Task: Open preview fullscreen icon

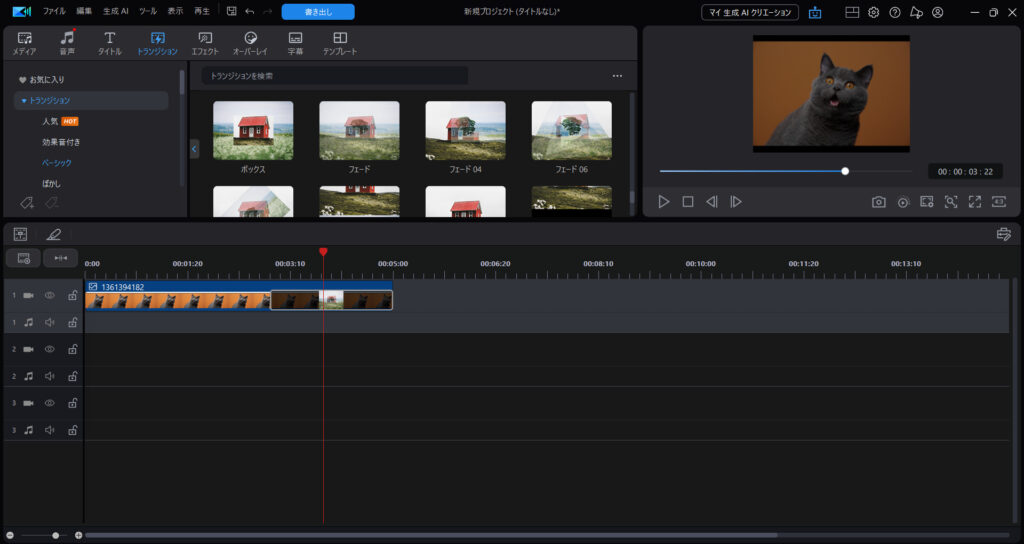Action: (974, 201)
